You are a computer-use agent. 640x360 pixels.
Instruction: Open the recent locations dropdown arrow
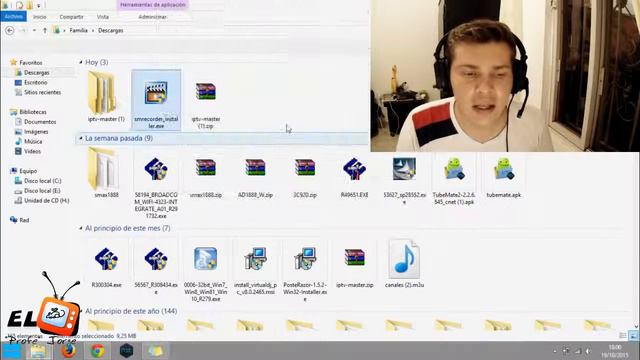tap(34, 31)
